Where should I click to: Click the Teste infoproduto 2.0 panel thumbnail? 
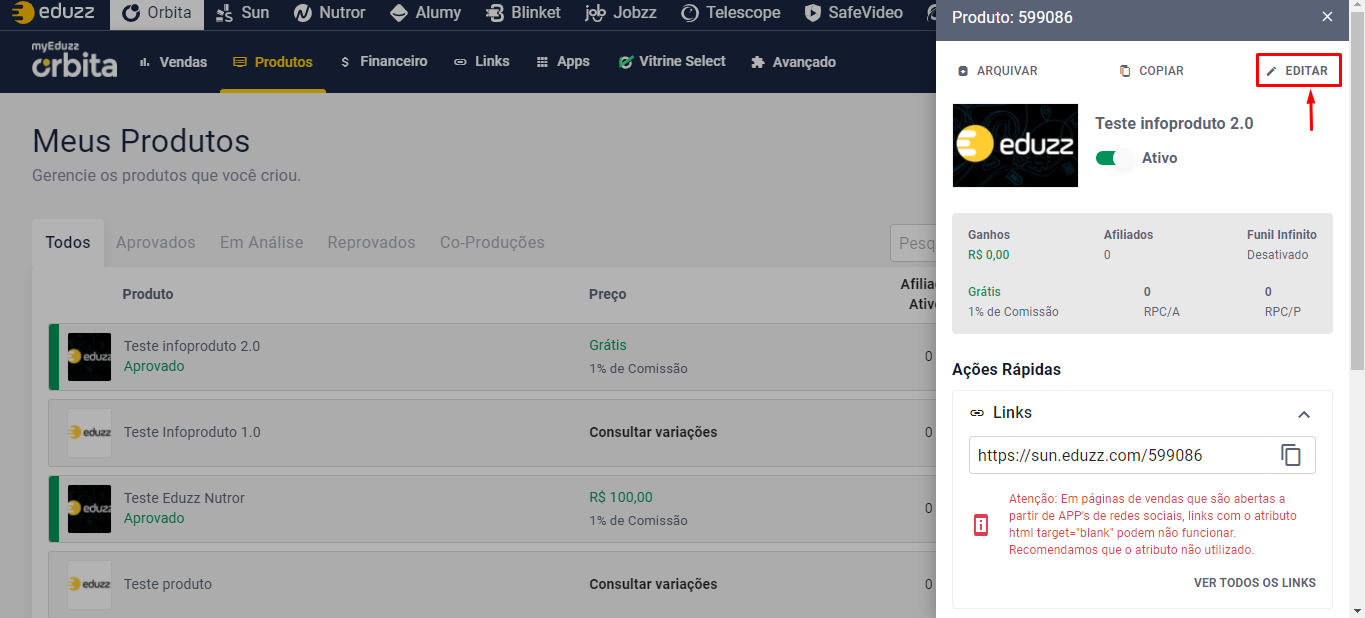coord(1015,145)
